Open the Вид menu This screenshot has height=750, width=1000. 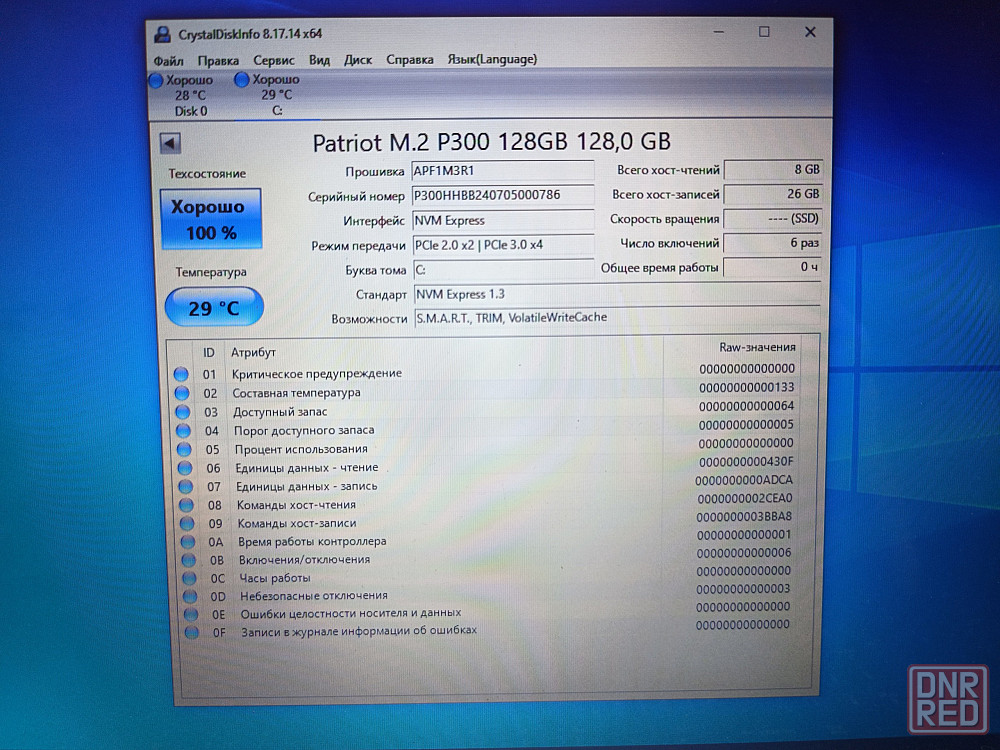tap(320, 60)
